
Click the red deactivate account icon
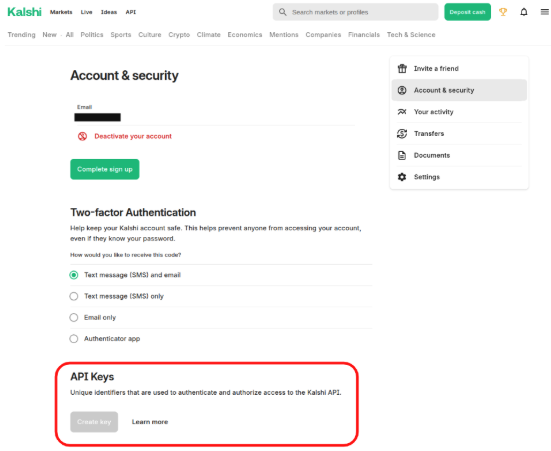tap(82, 136)
